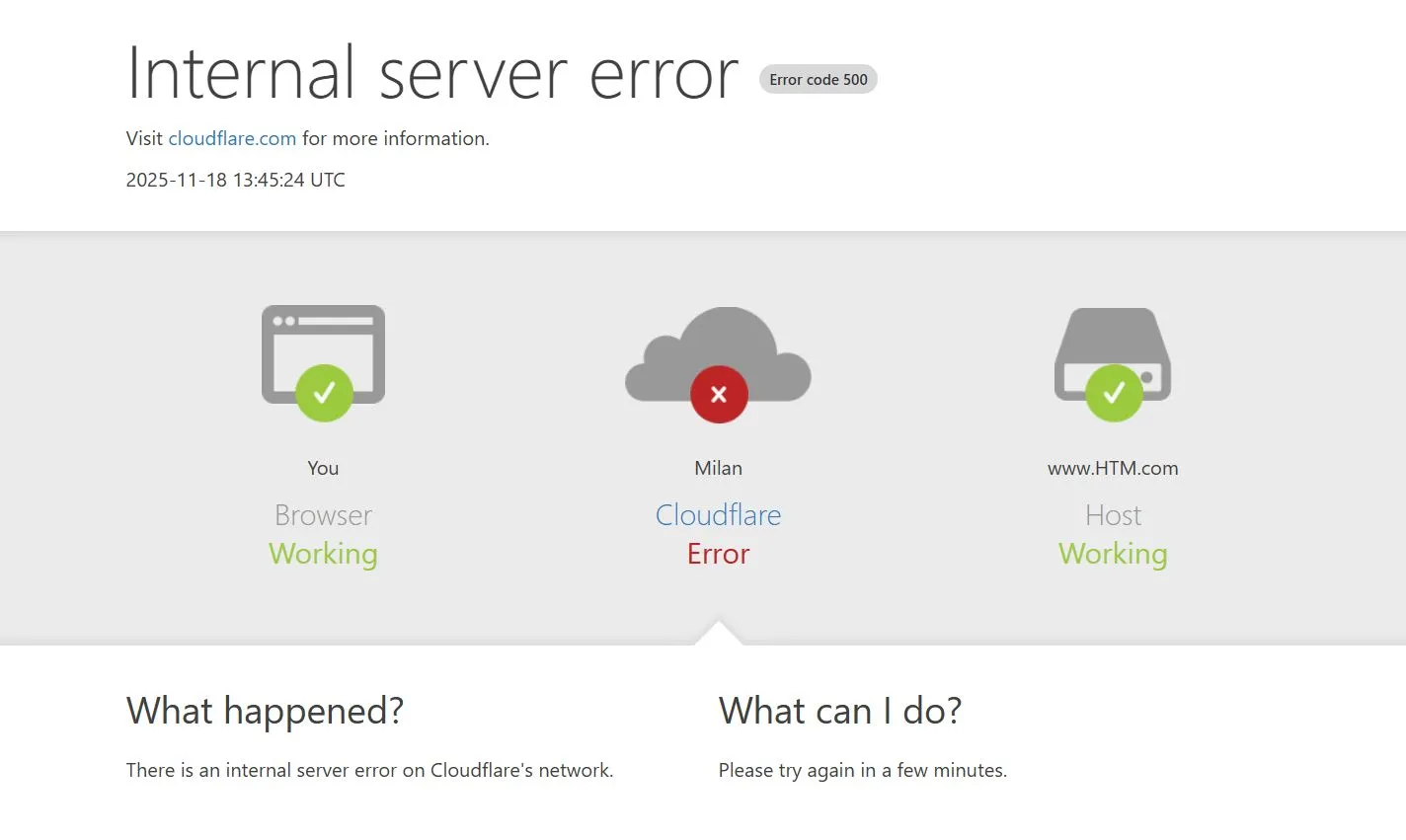
Task: Click the red X on the Cloudflare cloud
Action: click(718, 394)
